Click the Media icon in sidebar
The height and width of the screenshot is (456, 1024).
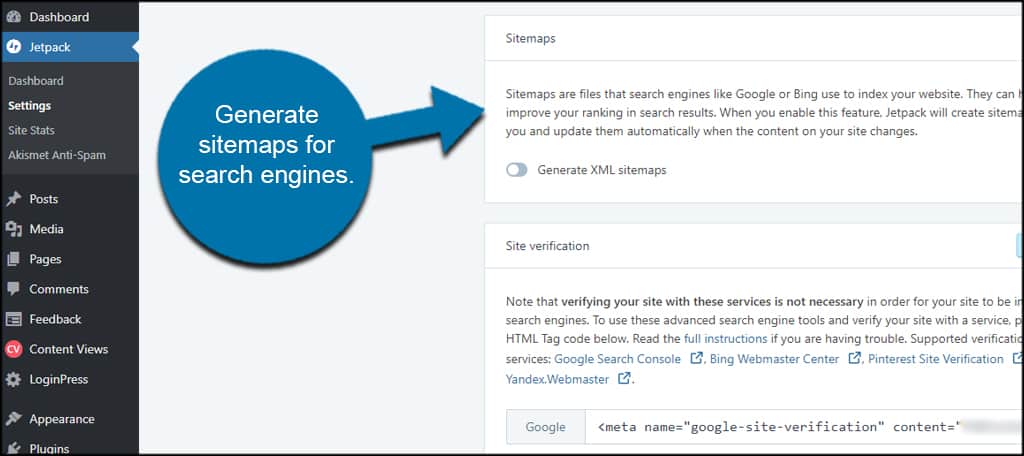coord(13,229)
